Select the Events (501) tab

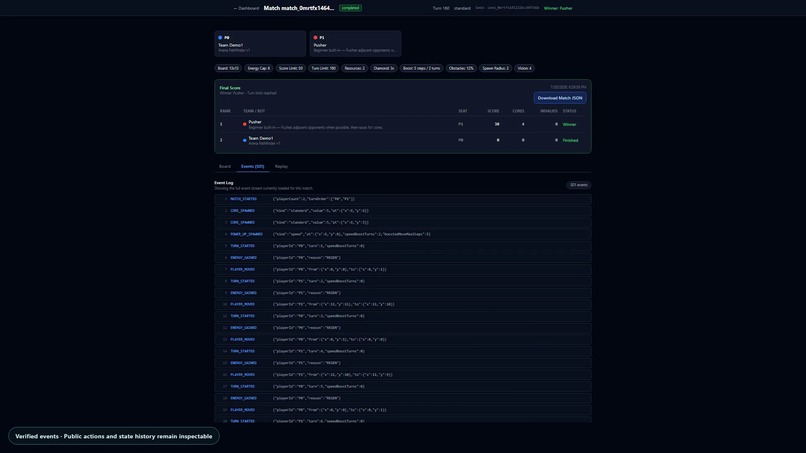252,167
